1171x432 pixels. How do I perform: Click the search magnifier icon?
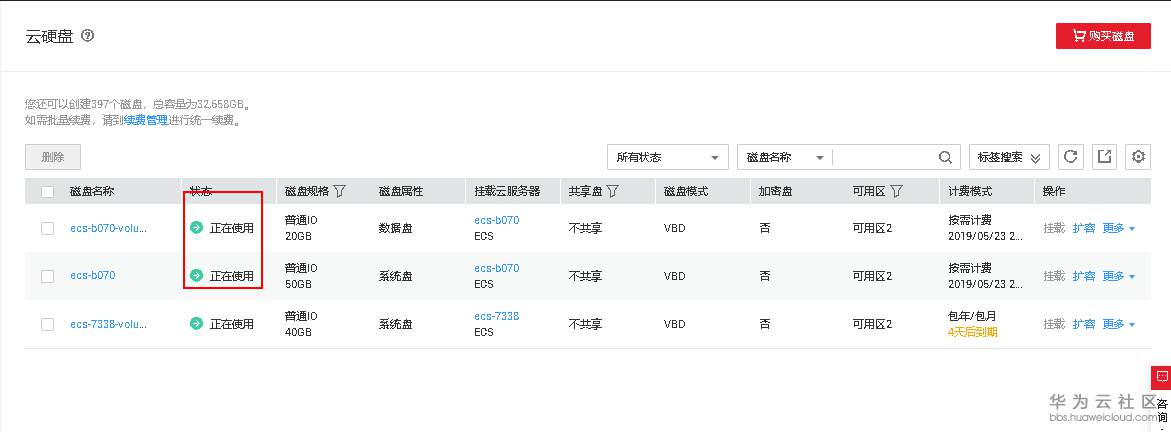point(945,158)
